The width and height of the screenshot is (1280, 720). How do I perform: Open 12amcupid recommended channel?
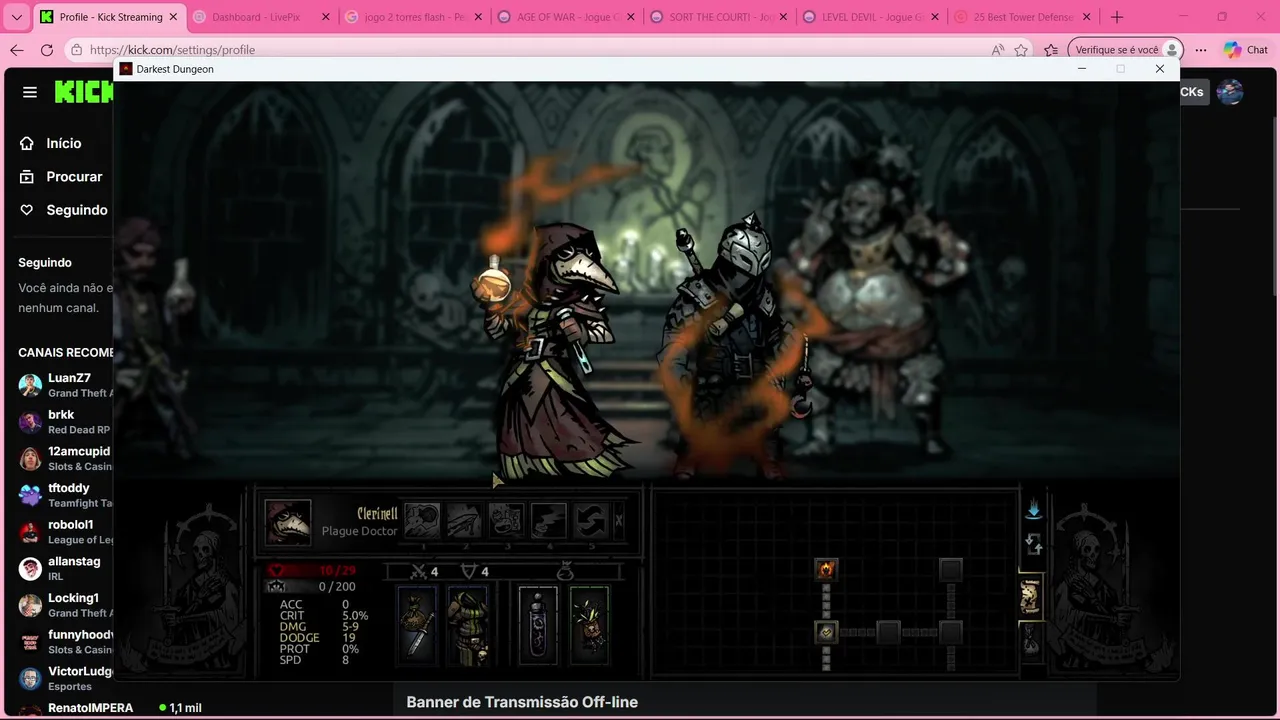[x=65, y=458]
